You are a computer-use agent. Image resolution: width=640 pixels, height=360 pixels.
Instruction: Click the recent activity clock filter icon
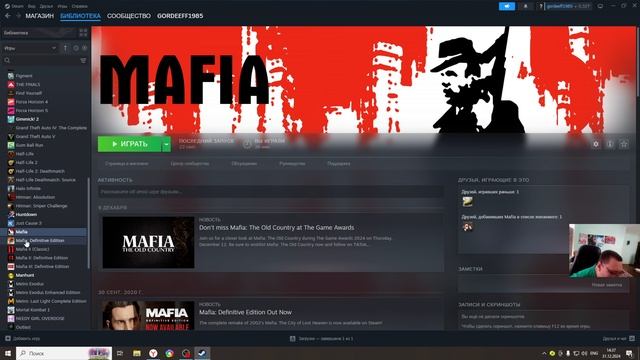[x=76, y=48]
